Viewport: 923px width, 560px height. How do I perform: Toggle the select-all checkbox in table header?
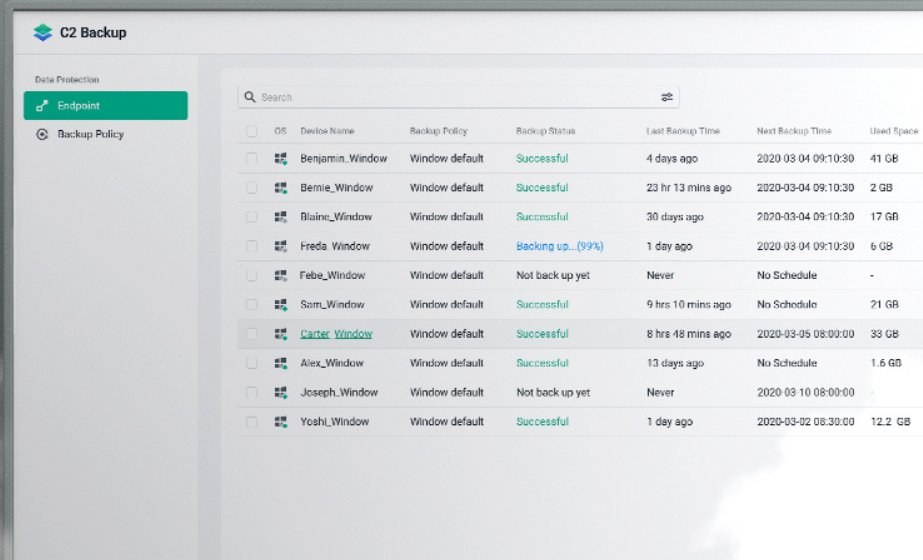(x=251, y=131)
